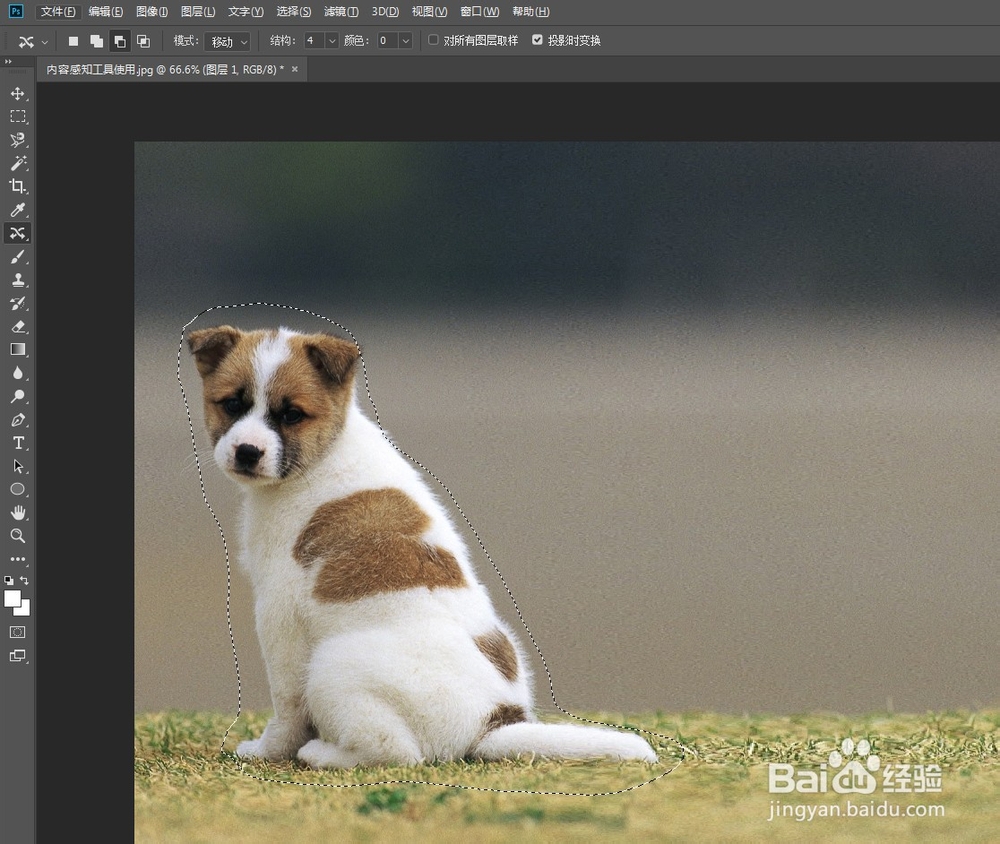Image resolution: width=1000 pixels, height=844 pixels.
Task: Choose New Selection mode in options bar
Action: coord(73,41)
